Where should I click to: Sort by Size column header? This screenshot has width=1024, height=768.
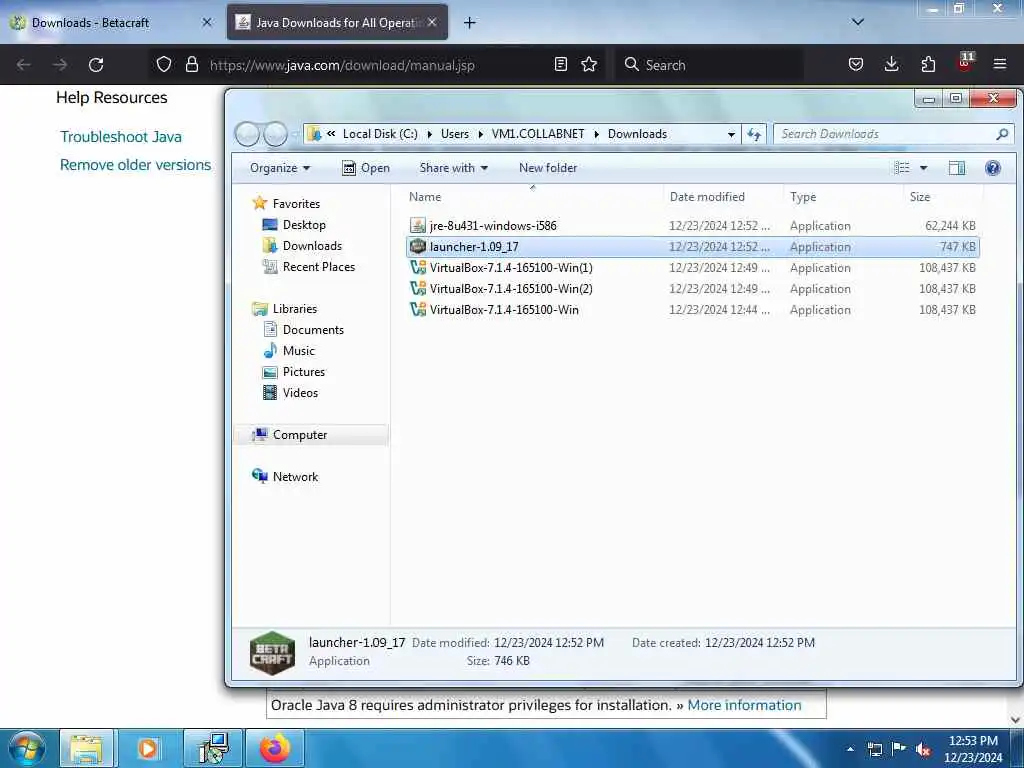(944, 197)
